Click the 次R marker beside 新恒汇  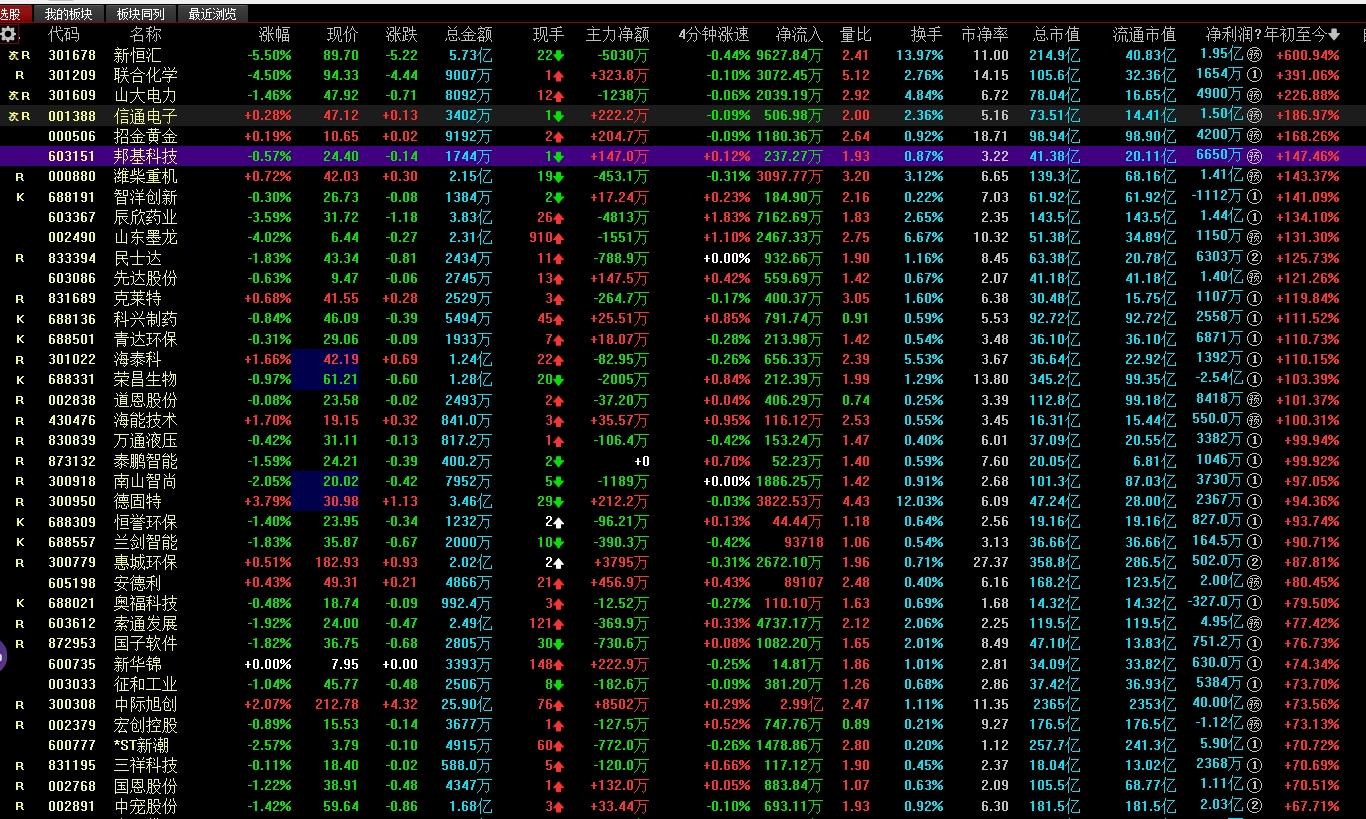(x=19, y=55)
